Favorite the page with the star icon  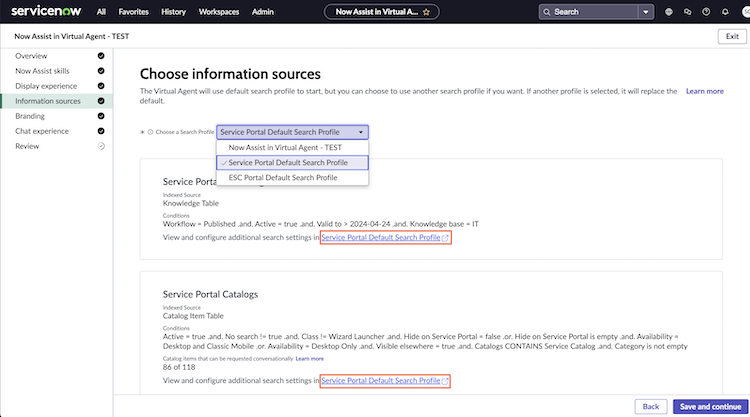click(x=426, y=12)
